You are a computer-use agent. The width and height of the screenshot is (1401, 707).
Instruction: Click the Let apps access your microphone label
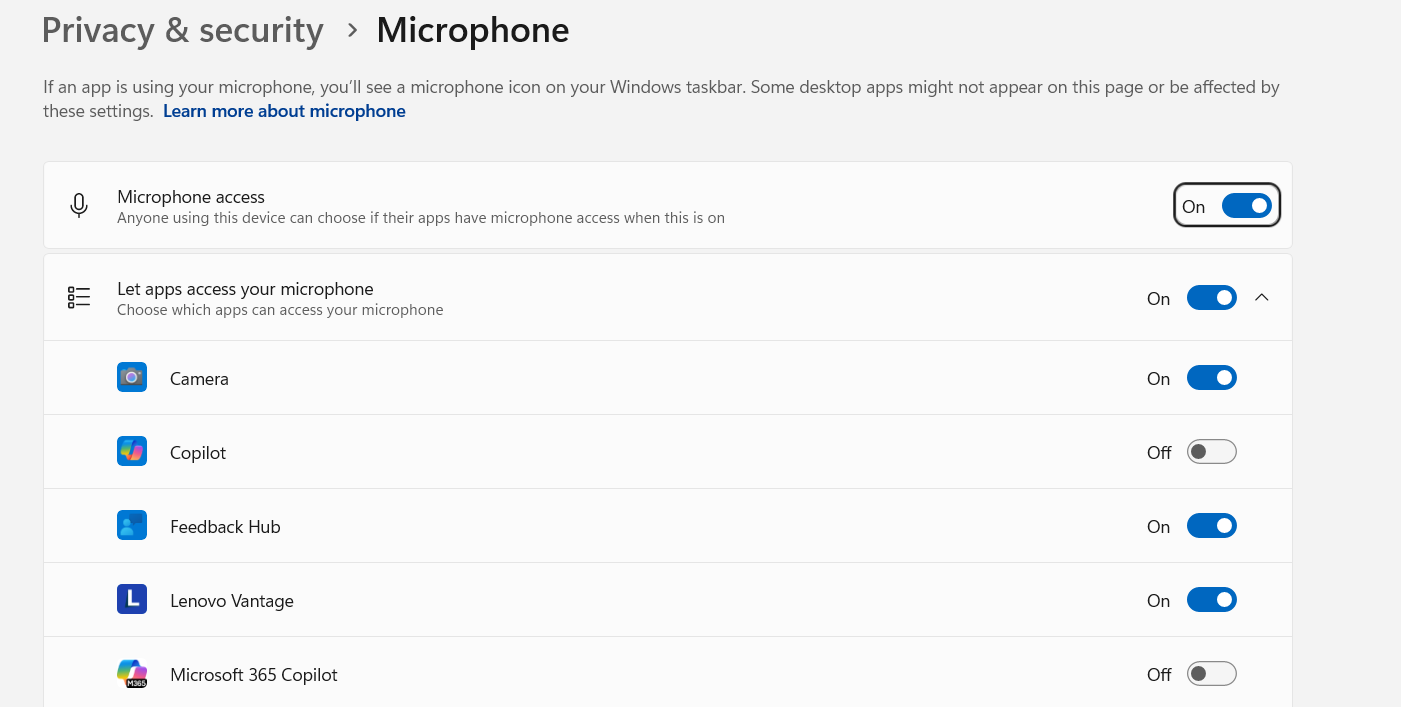pos(245,289)
